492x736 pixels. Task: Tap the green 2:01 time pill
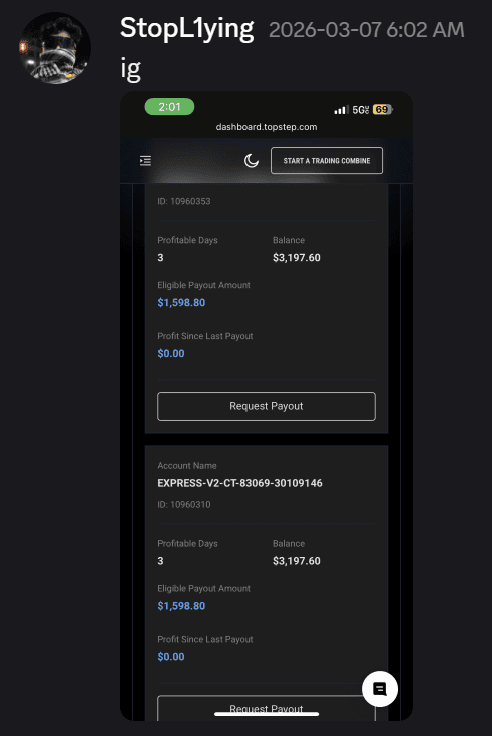[169, 107]
